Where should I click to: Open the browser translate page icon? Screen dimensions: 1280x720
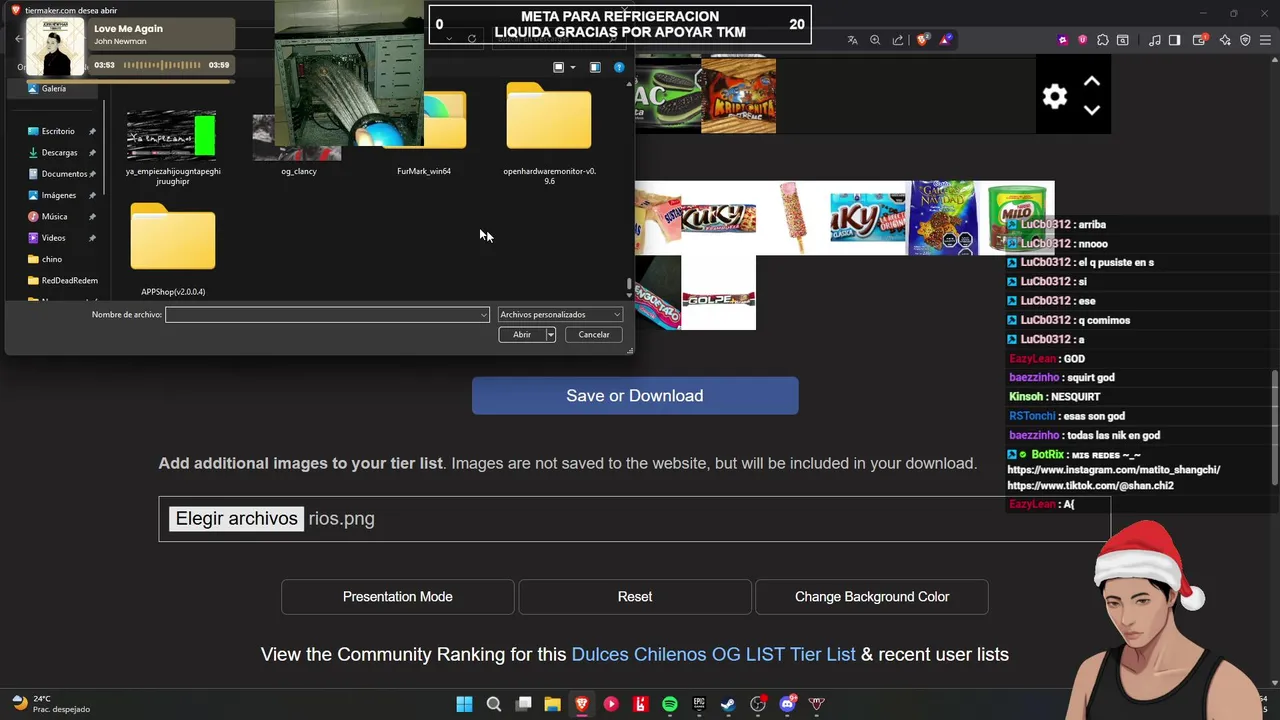pos(852,40)
